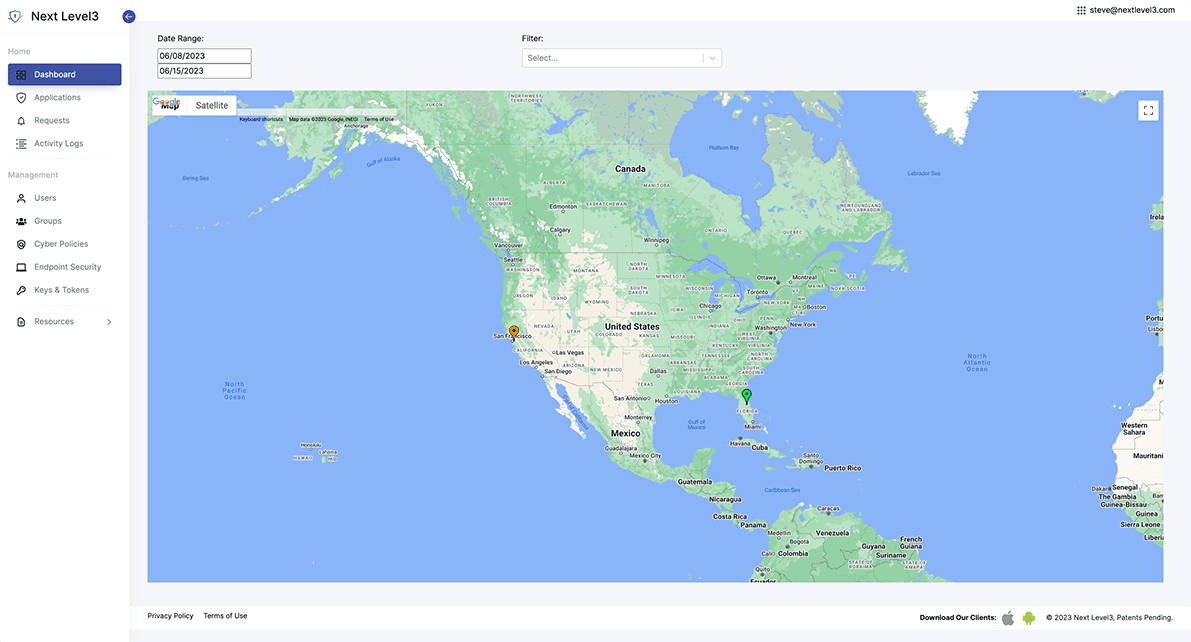Click the Cyber Policies shield icon
The width and height of the screenshot is (1191, 642).
[x=21, y=245]
